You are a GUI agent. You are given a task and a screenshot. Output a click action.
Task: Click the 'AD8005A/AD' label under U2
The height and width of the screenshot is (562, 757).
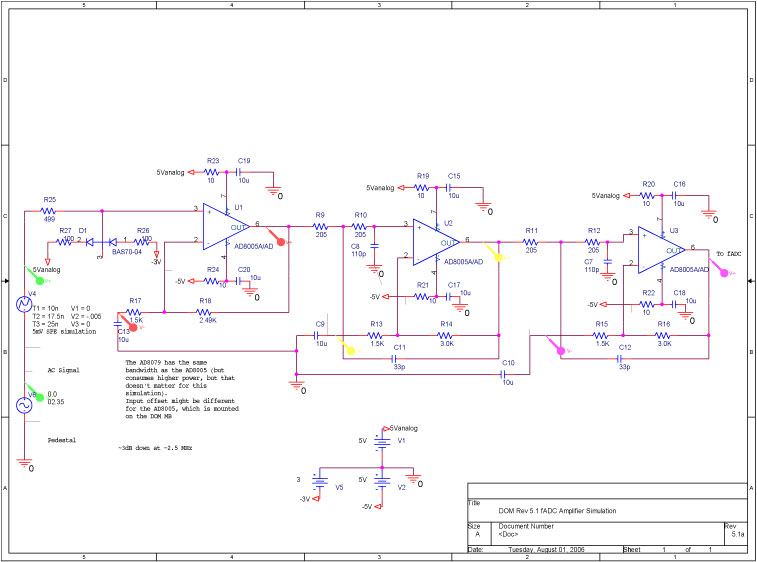(463, 262)
